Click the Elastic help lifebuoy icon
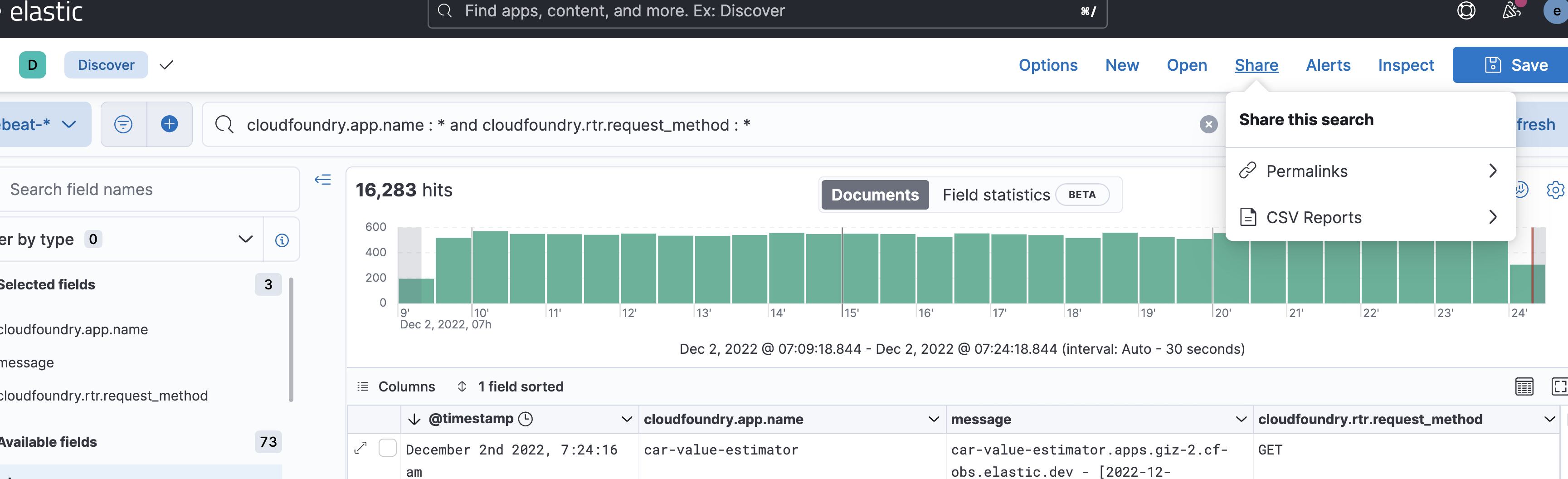 (x=1466, y=11)
